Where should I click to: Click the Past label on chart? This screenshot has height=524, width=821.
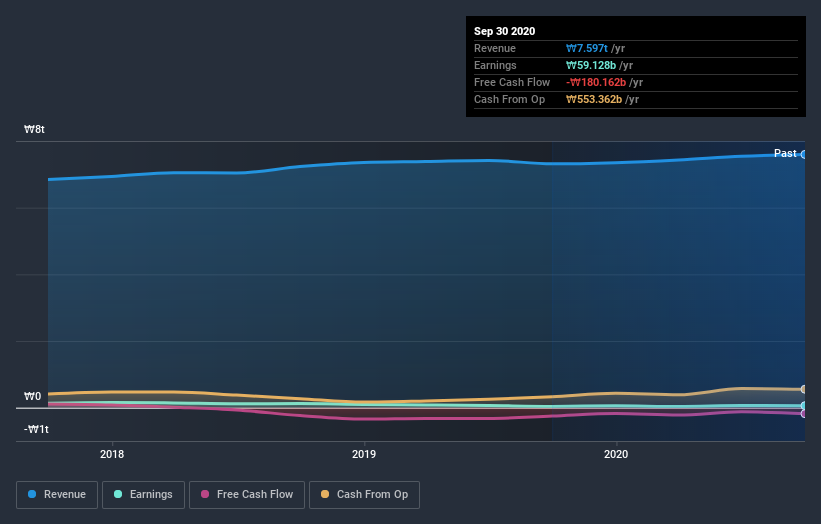click(785, 153)
